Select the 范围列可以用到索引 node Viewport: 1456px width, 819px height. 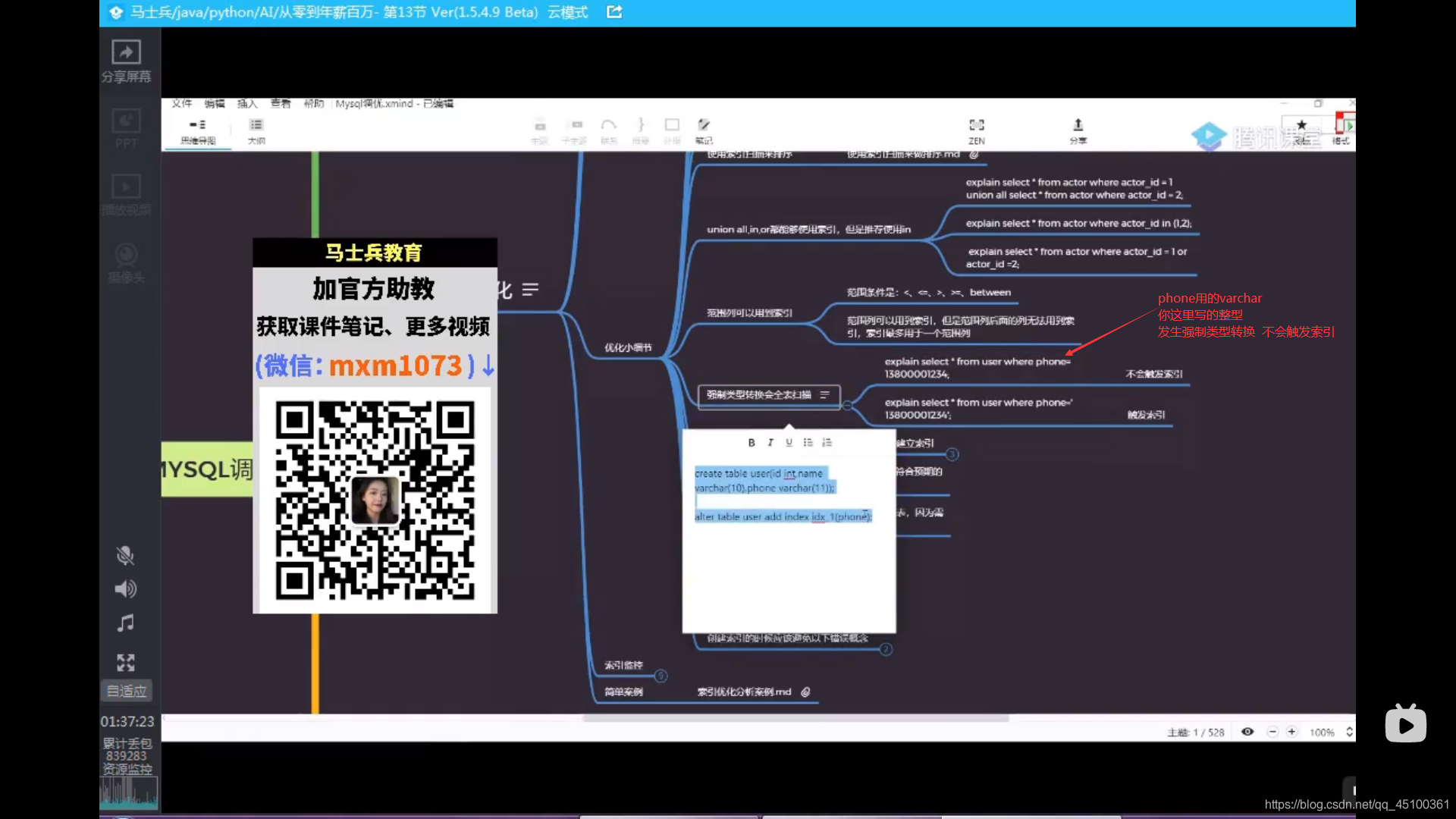click(749, 313)
